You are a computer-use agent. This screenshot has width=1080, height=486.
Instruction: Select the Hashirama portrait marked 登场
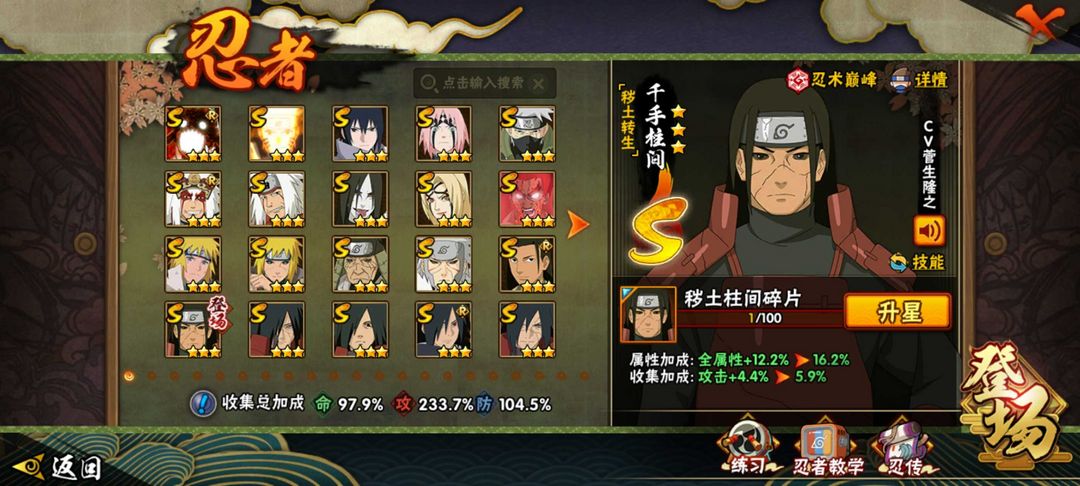click(193, 329)
